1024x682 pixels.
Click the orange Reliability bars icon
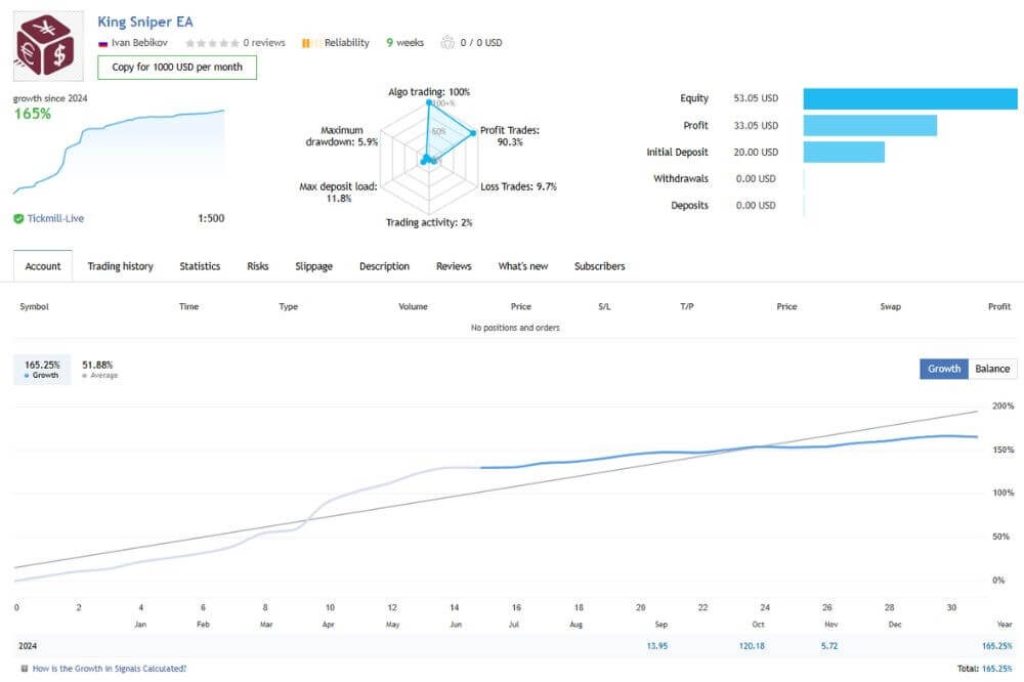click(x=306, y=43)
